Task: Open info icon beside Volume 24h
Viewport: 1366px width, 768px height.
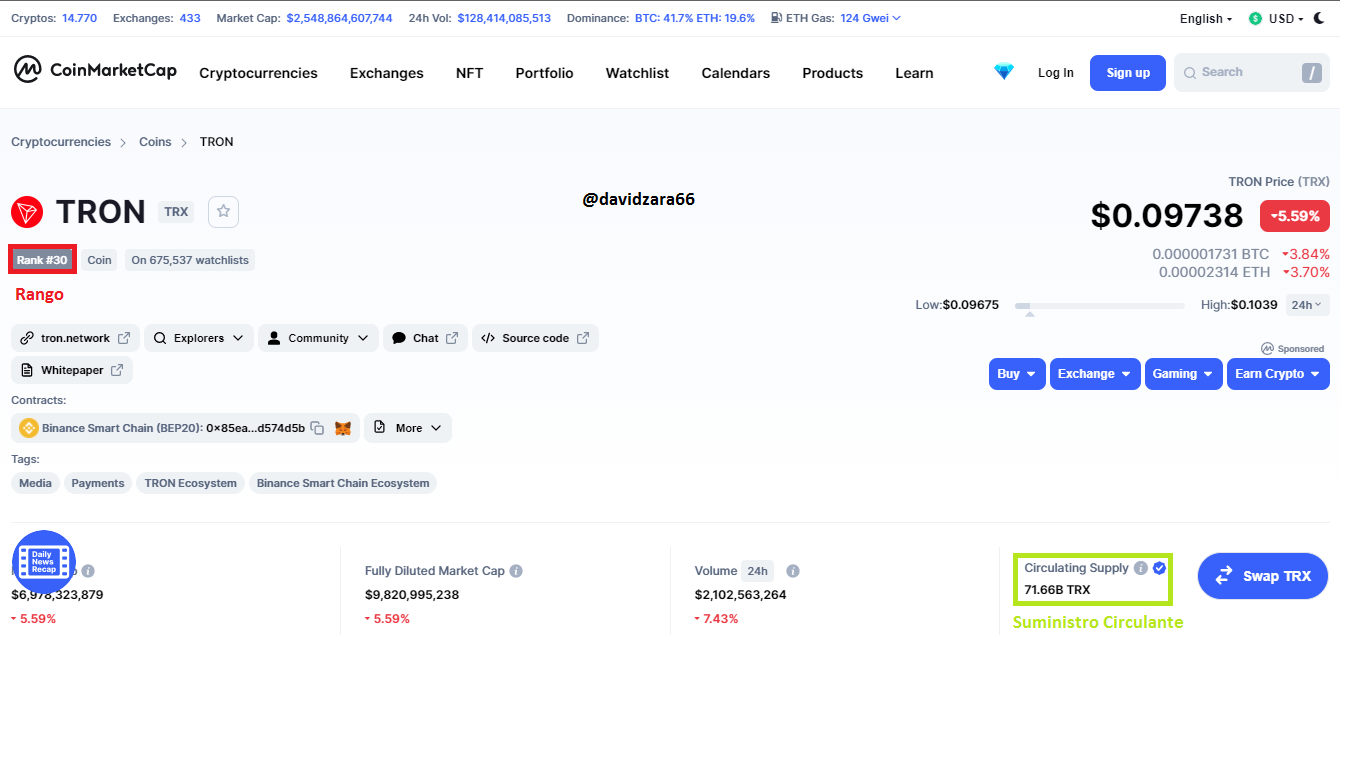Action: pyautogui.click(x=793, y=571)
